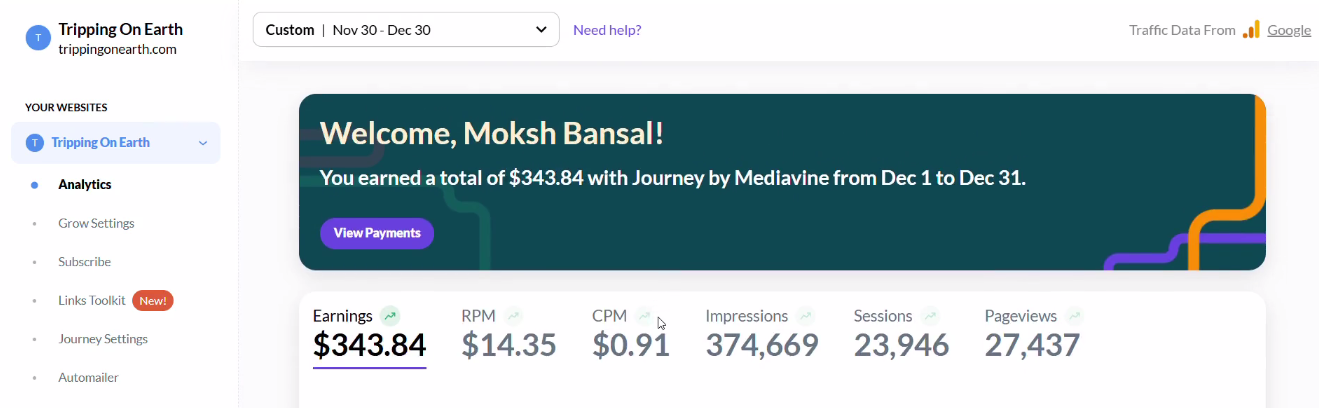Click the View Payments button

[x=377, y=233]
